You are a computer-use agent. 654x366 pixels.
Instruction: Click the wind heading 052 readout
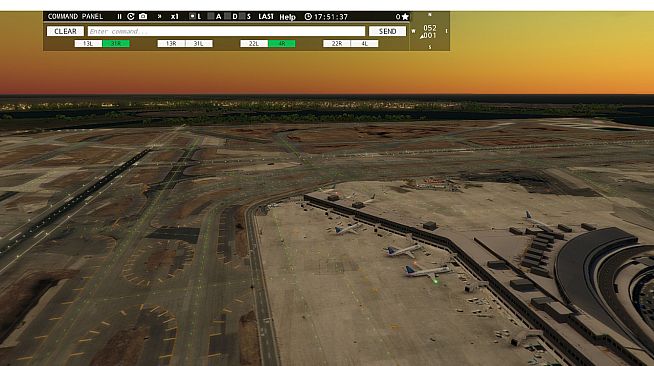pos(430,28)
